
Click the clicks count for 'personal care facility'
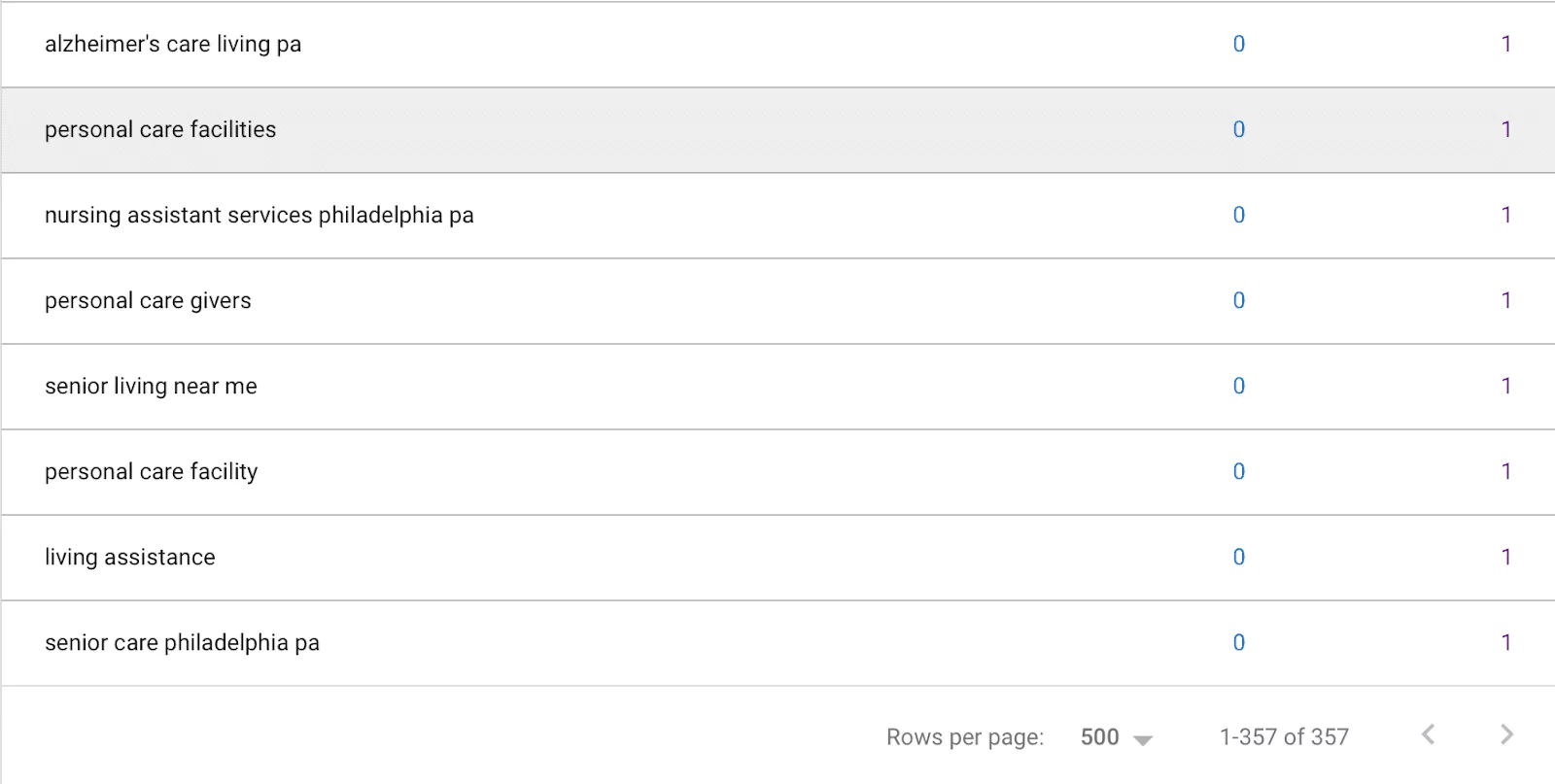pos(1238,471)
